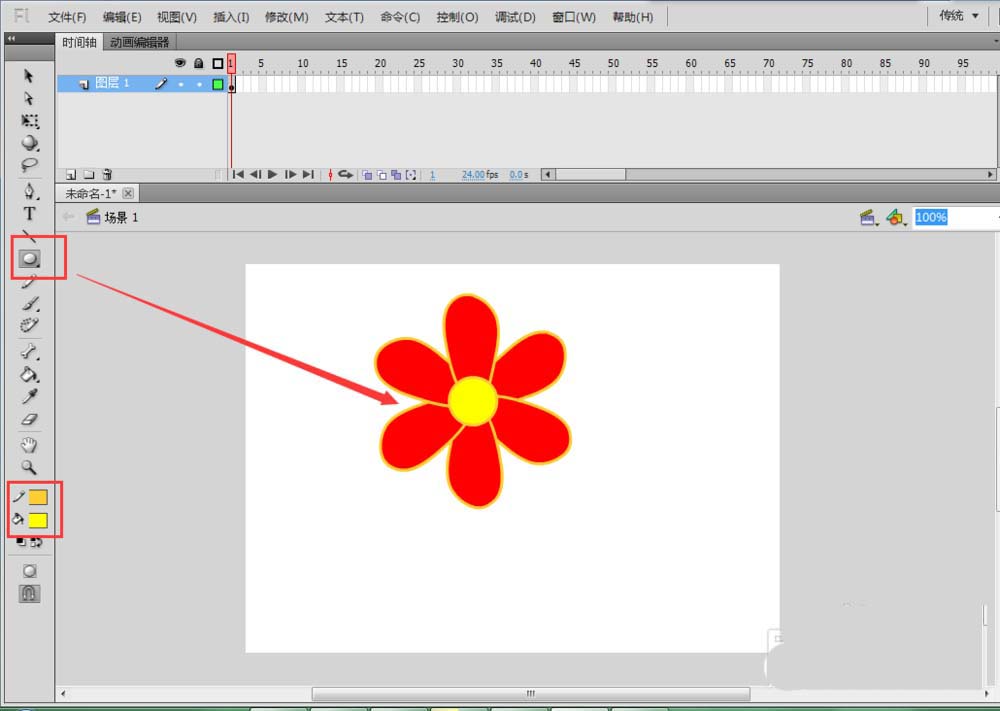
Task: Switch to the 动画编辑器 tab
Action: point(140,42)
